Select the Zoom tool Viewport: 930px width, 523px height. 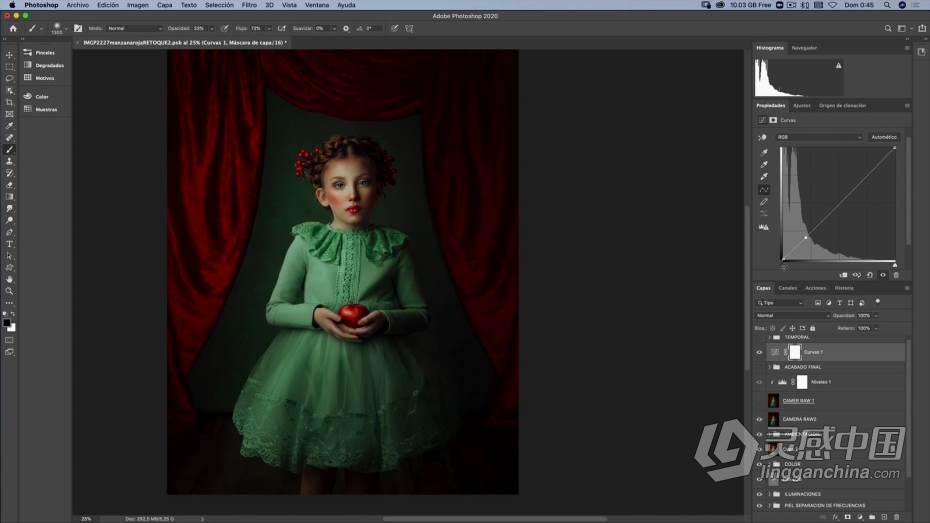point(9,291)
